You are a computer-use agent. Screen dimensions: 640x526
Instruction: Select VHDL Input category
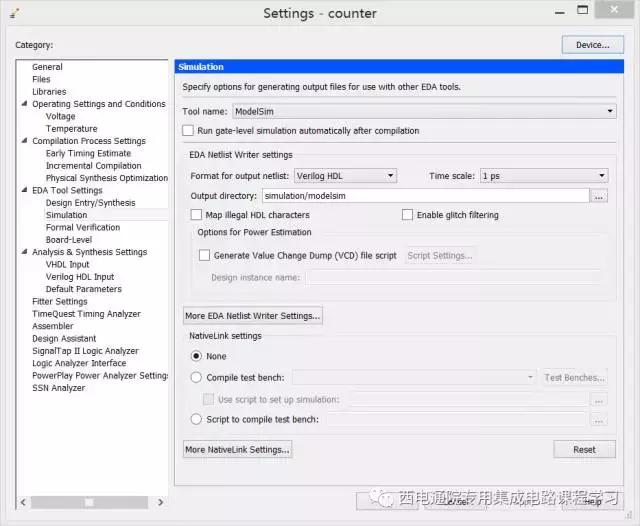tap(67, 264)
